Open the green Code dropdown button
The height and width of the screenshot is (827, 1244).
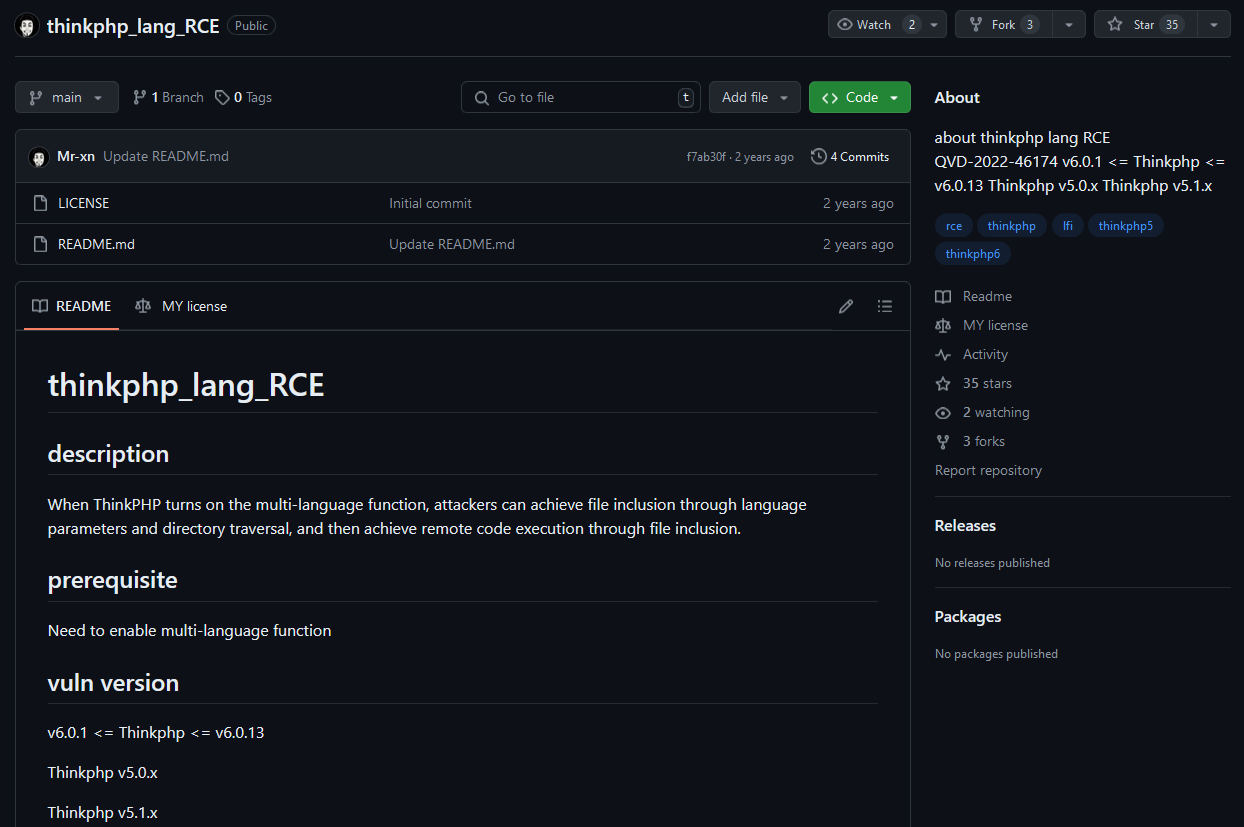(x=860, y=97)
